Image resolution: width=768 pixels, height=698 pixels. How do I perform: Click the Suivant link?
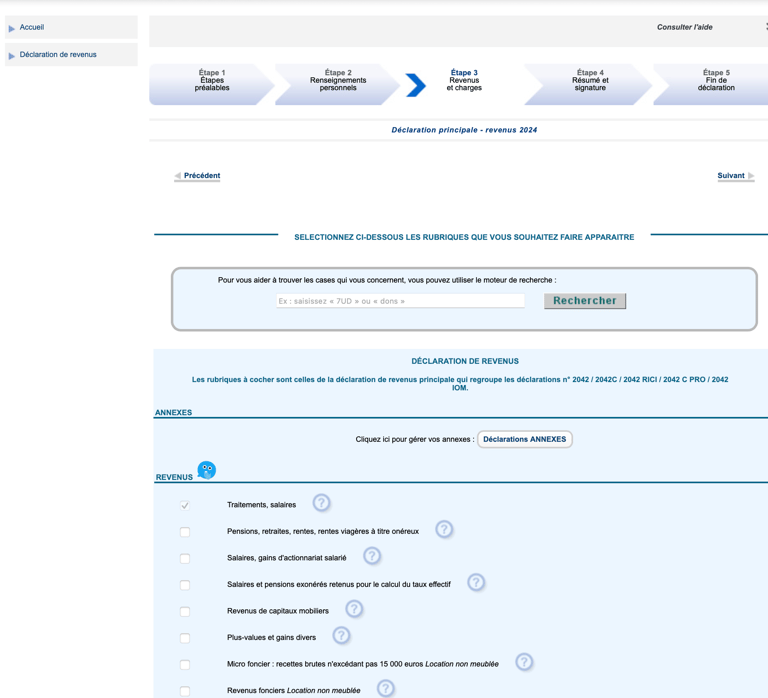736,176
